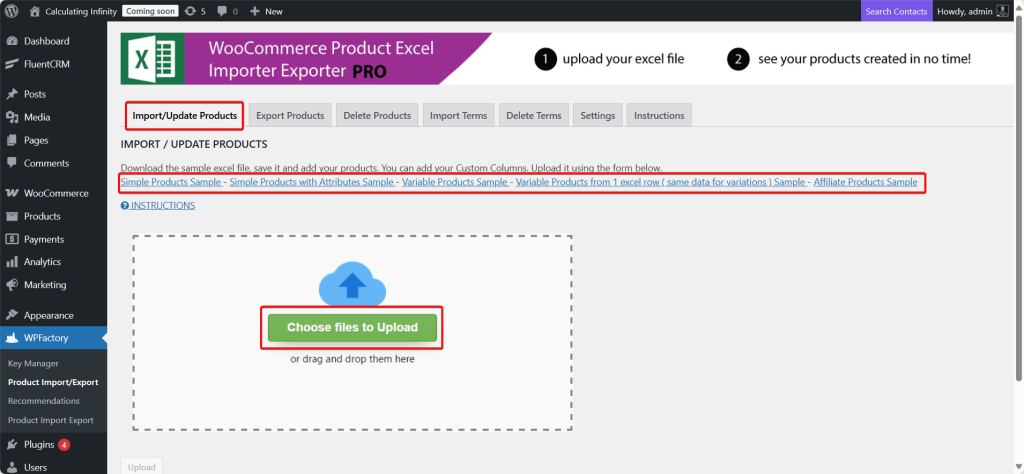Image resolution: width=1024 pixels, height=474 pixels.
Task: Click the Pages icon in sidebar
Action: (12, 140)
